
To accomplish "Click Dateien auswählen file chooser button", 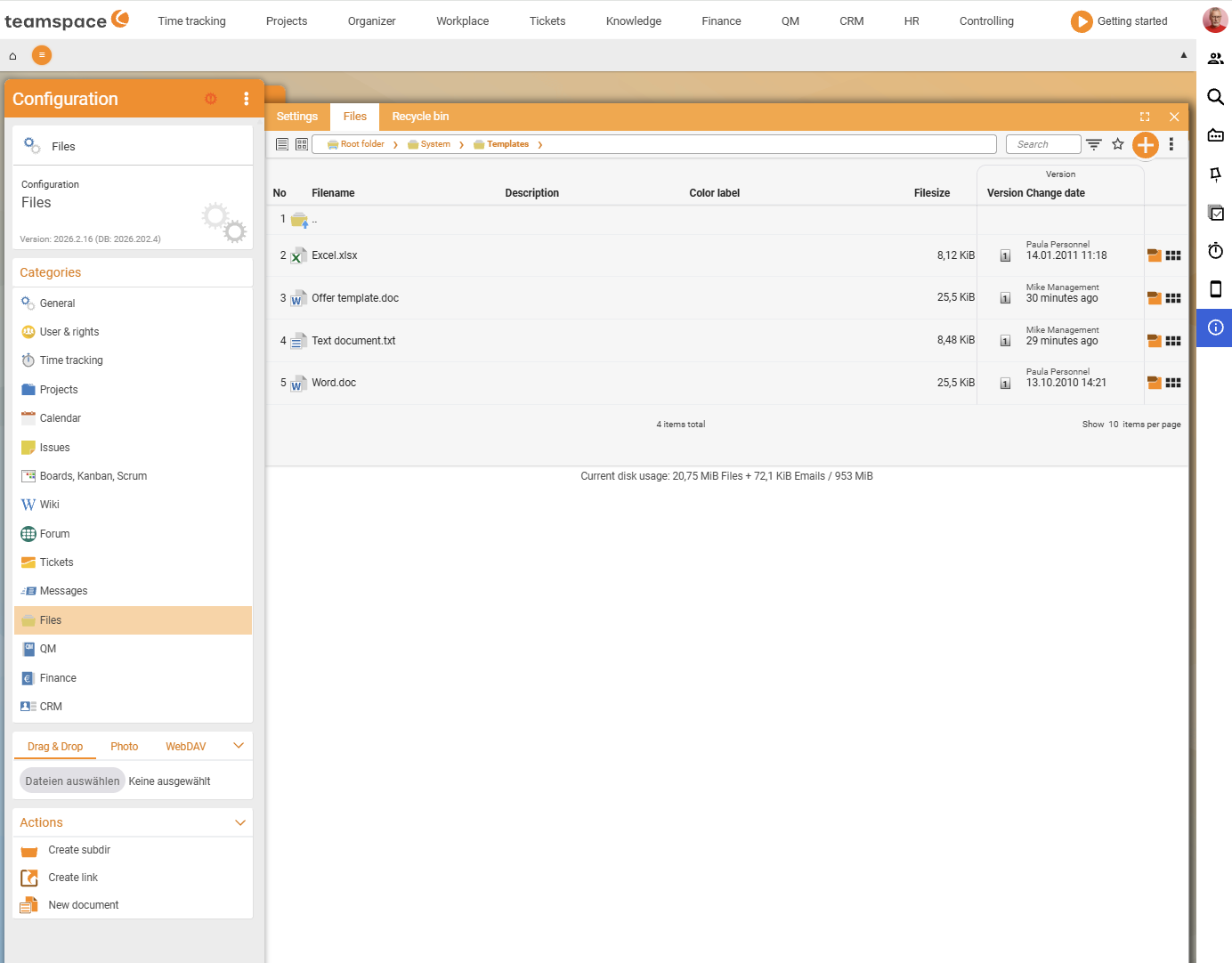I will pos(72,781).
